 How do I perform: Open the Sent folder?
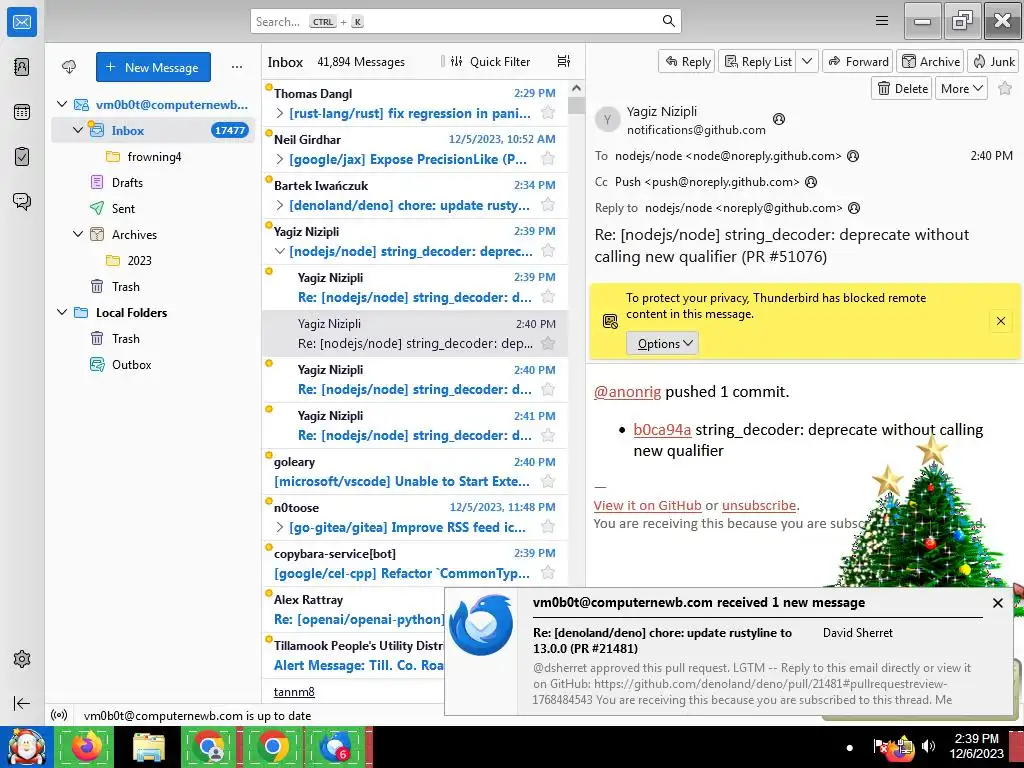(123, 208)
